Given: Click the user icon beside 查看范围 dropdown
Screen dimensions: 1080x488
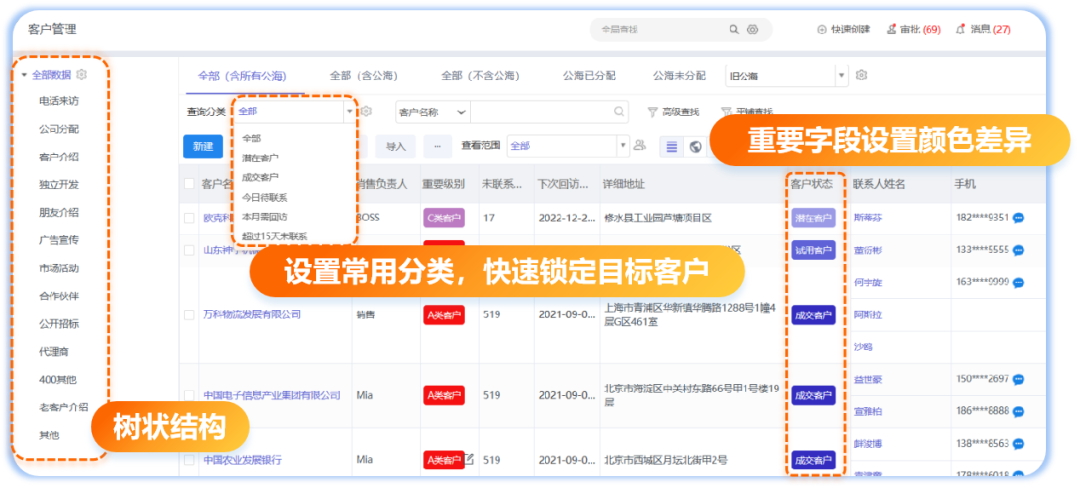Looking at the screenshot, I should pyautogui.click(x=640, y=146).
